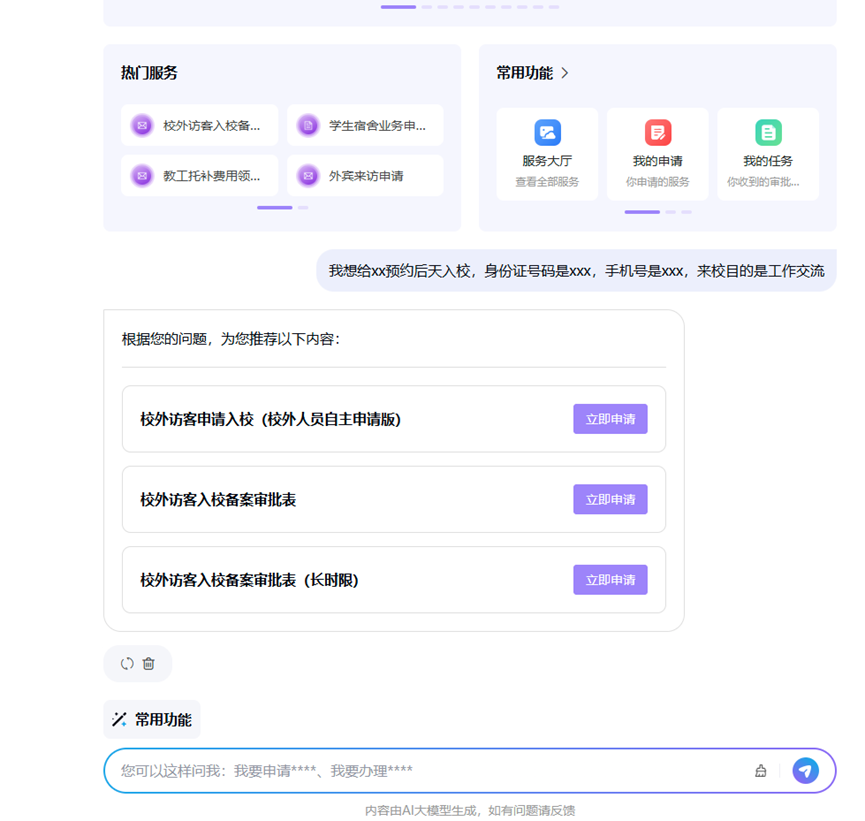Open 我的申请 applications icon
Viewport: 865px width, 821px height.
657,133
